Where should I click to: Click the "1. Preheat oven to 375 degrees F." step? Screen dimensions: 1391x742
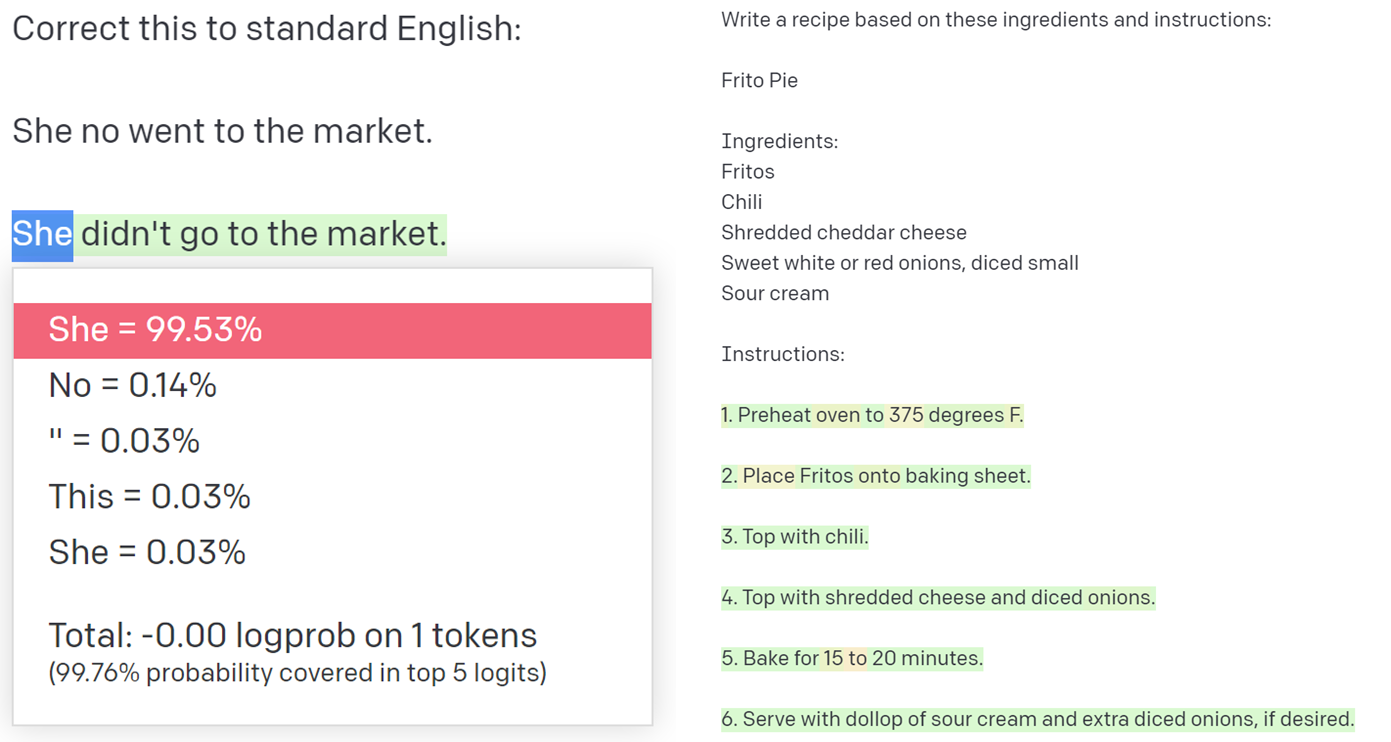(872, 415)
